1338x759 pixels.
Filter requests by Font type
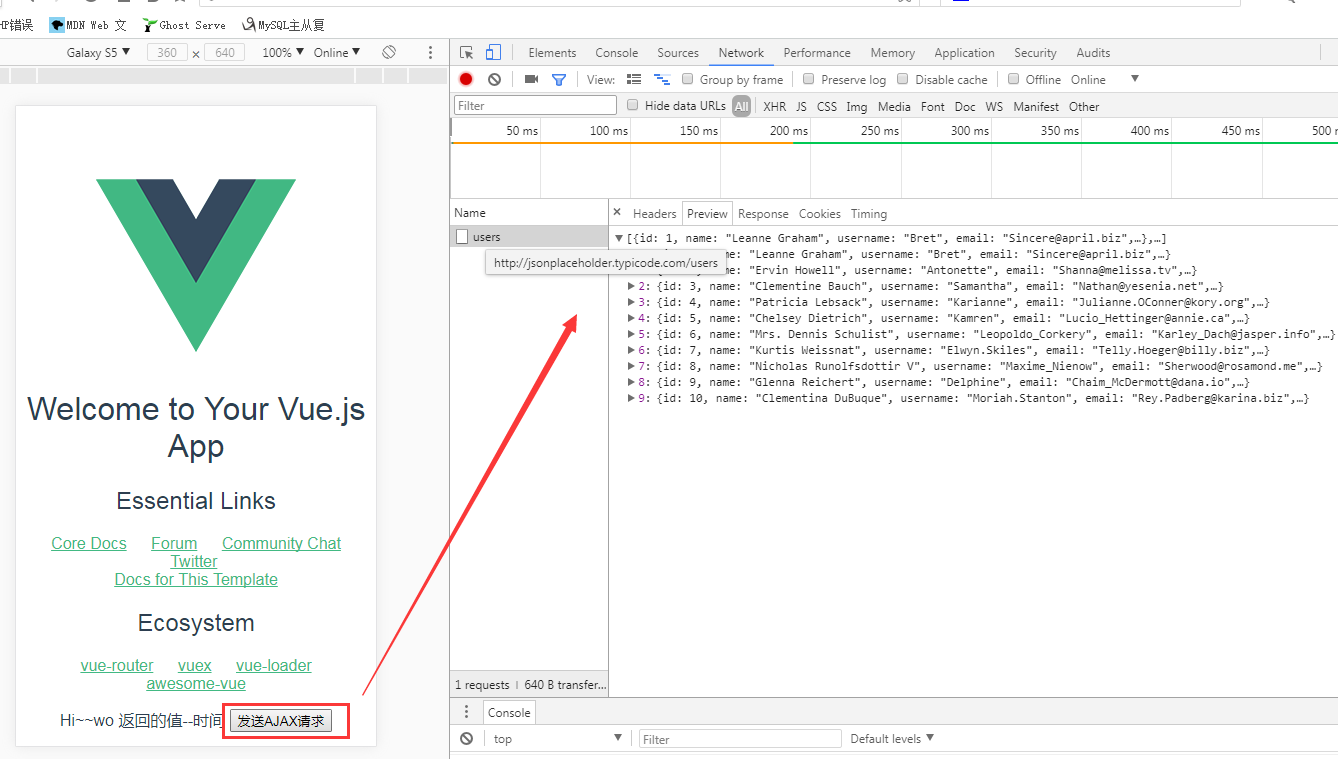pyautogui.click(x=933, y=106)
